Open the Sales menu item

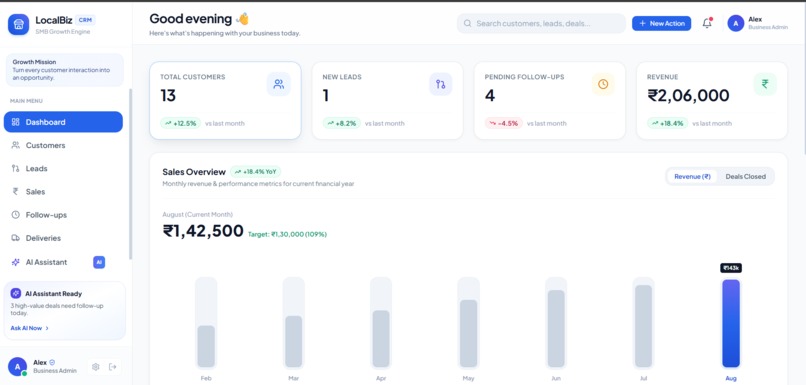pos(63,192)
